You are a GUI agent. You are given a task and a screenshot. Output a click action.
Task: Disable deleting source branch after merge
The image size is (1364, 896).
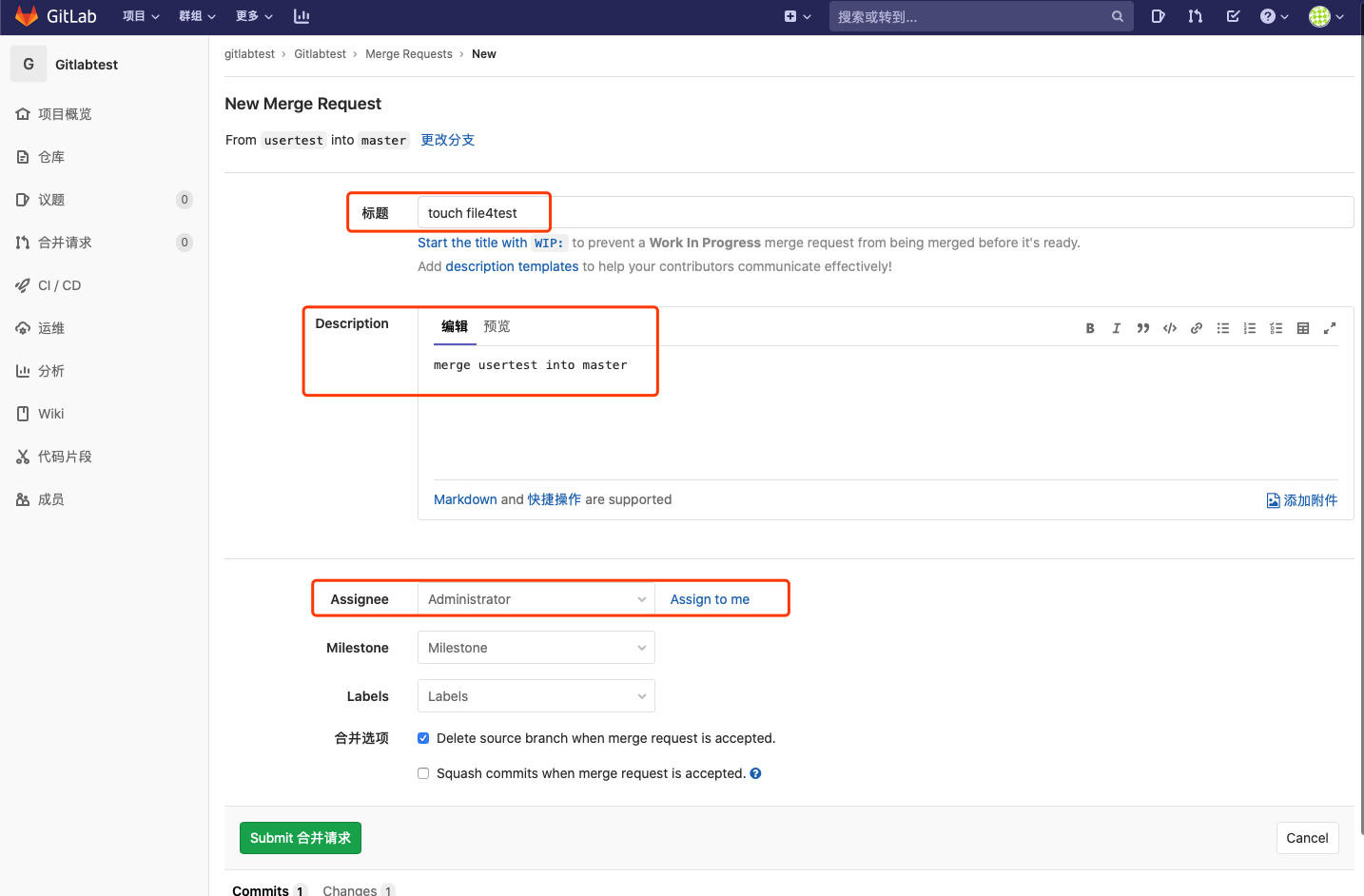[422, 737]
